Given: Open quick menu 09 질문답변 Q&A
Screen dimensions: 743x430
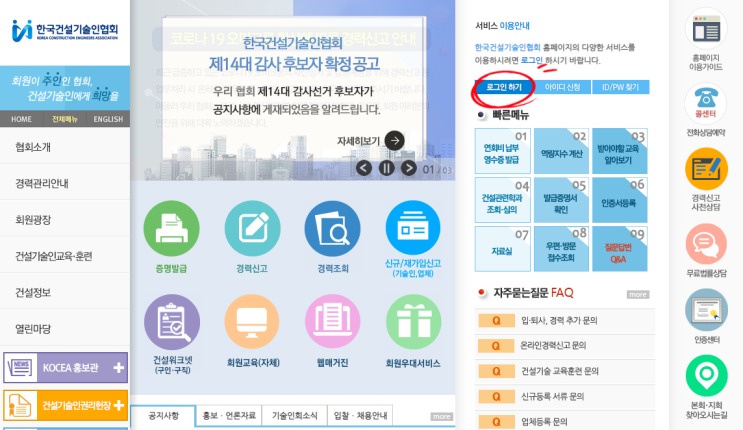Looking at the screenshot, I should click(x=620, y=249).
